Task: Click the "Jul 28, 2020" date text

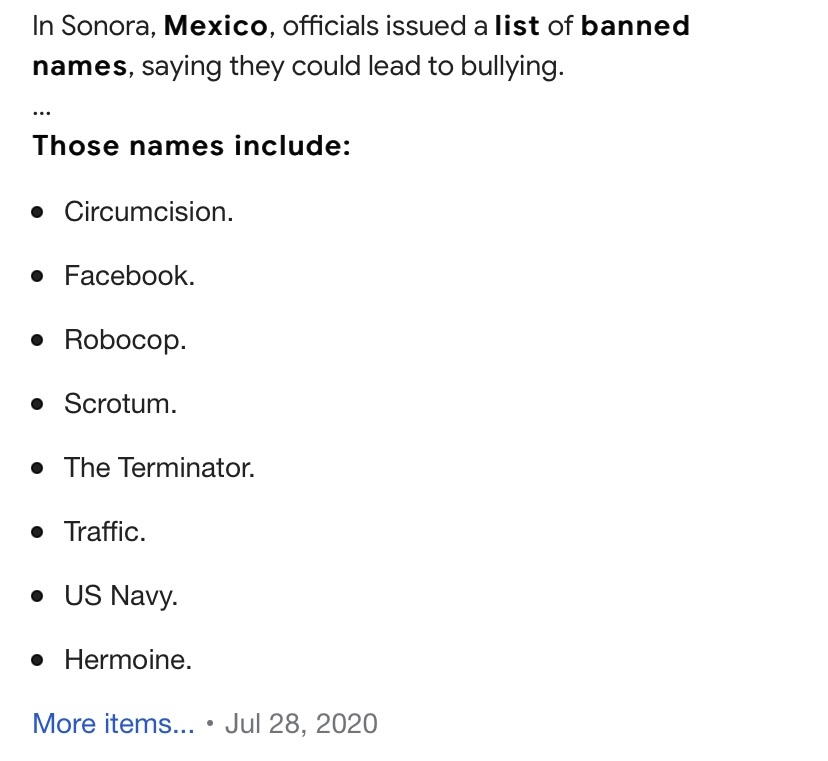Action: 301,724
